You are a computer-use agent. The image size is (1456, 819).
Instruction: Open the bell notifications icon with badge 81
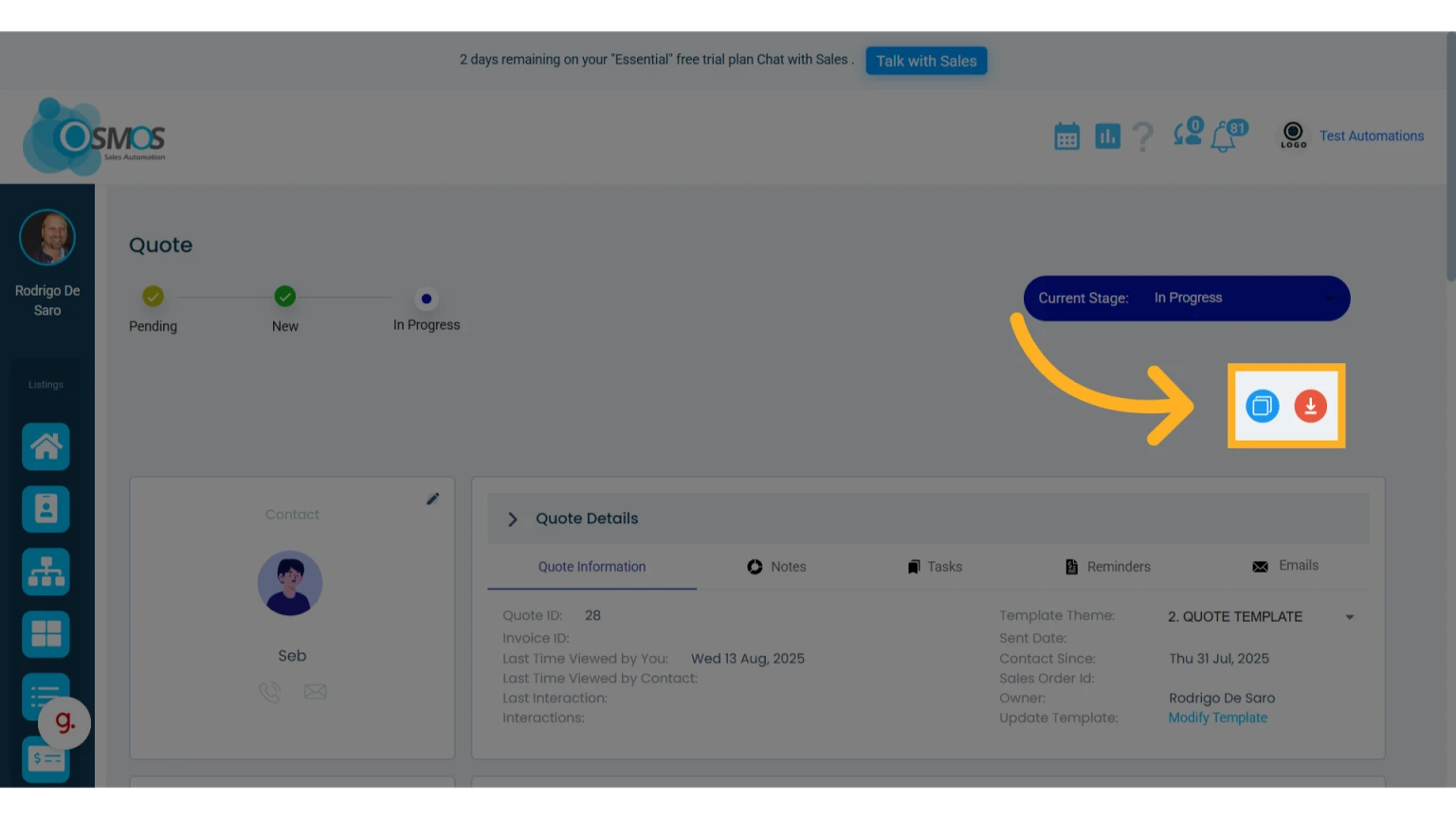[x=1228, y=136]
